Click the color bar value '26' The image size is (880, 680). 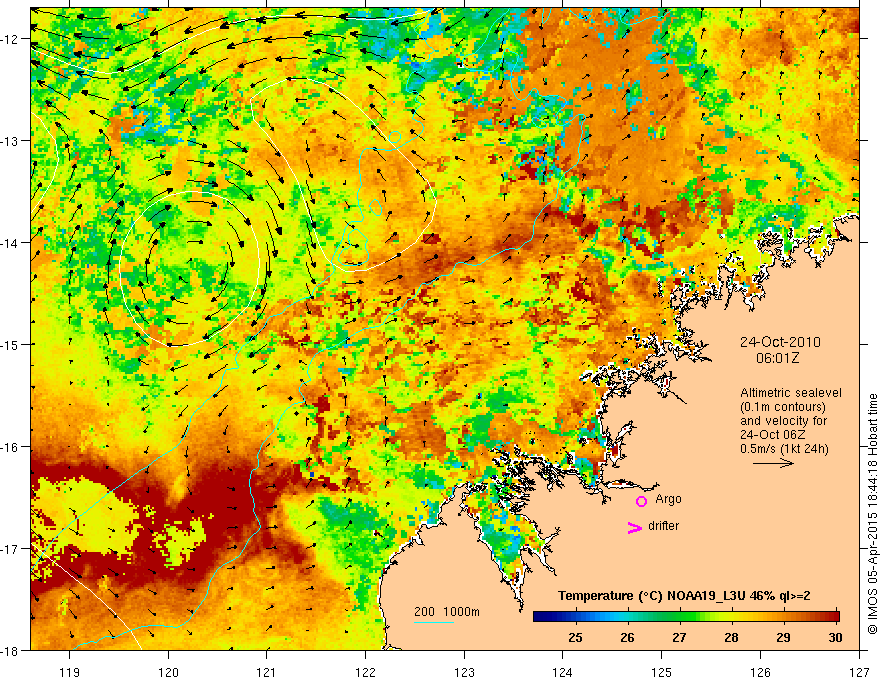coord(627,637)
